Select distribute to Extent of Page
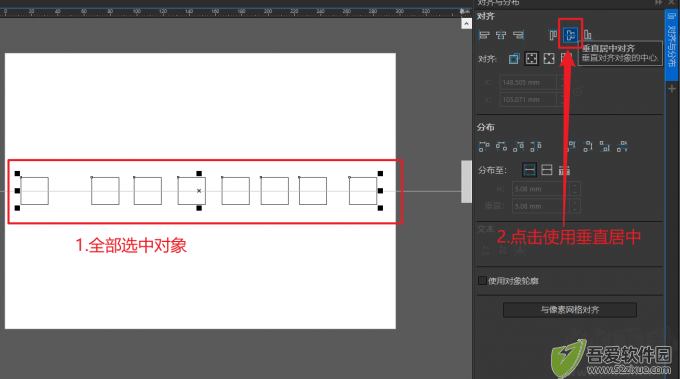The height and width of the screenshot is (379, 680). click(547, 170)
